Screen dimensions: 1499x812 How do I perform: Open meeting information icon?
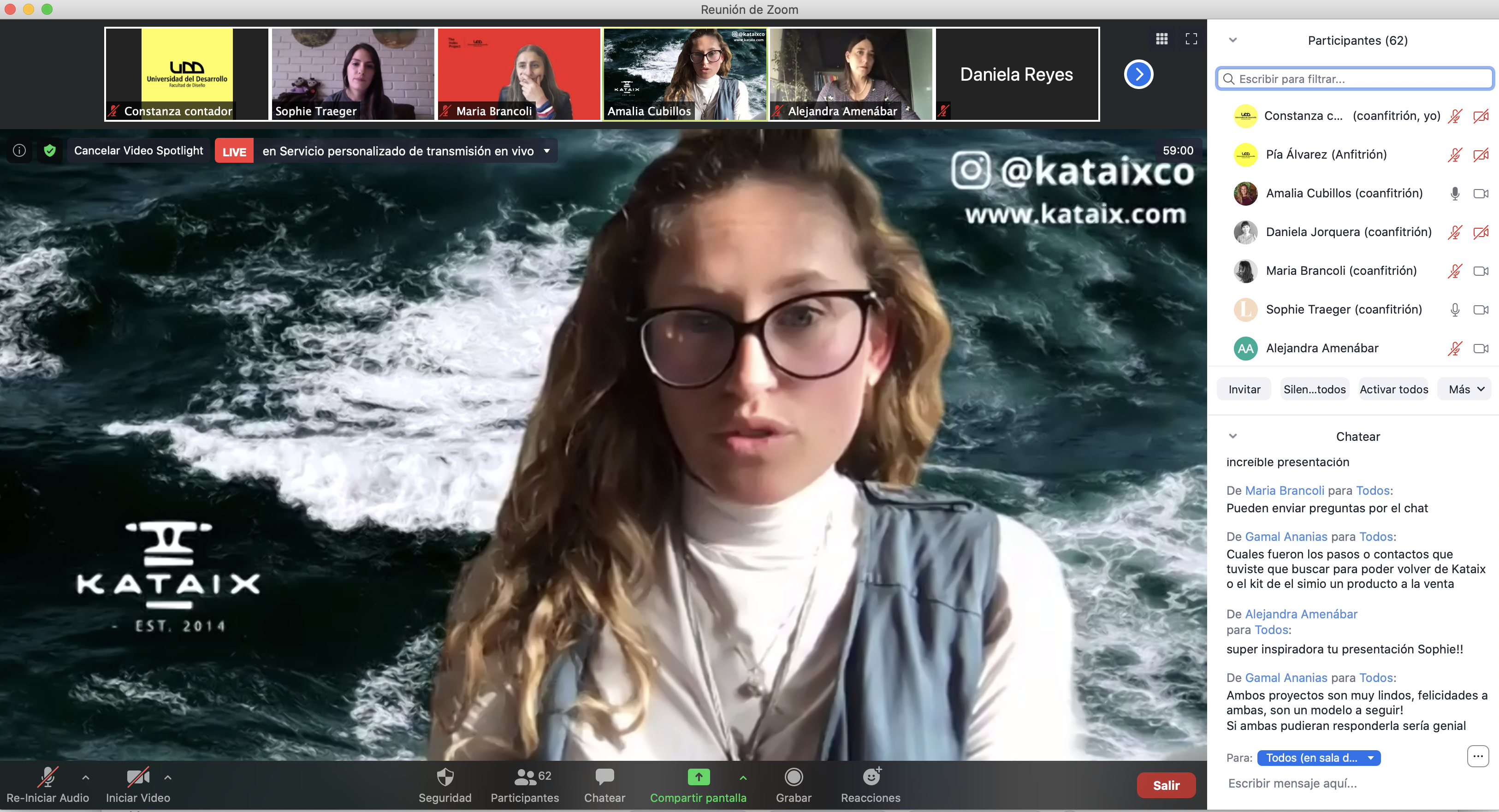coord(19,151)
